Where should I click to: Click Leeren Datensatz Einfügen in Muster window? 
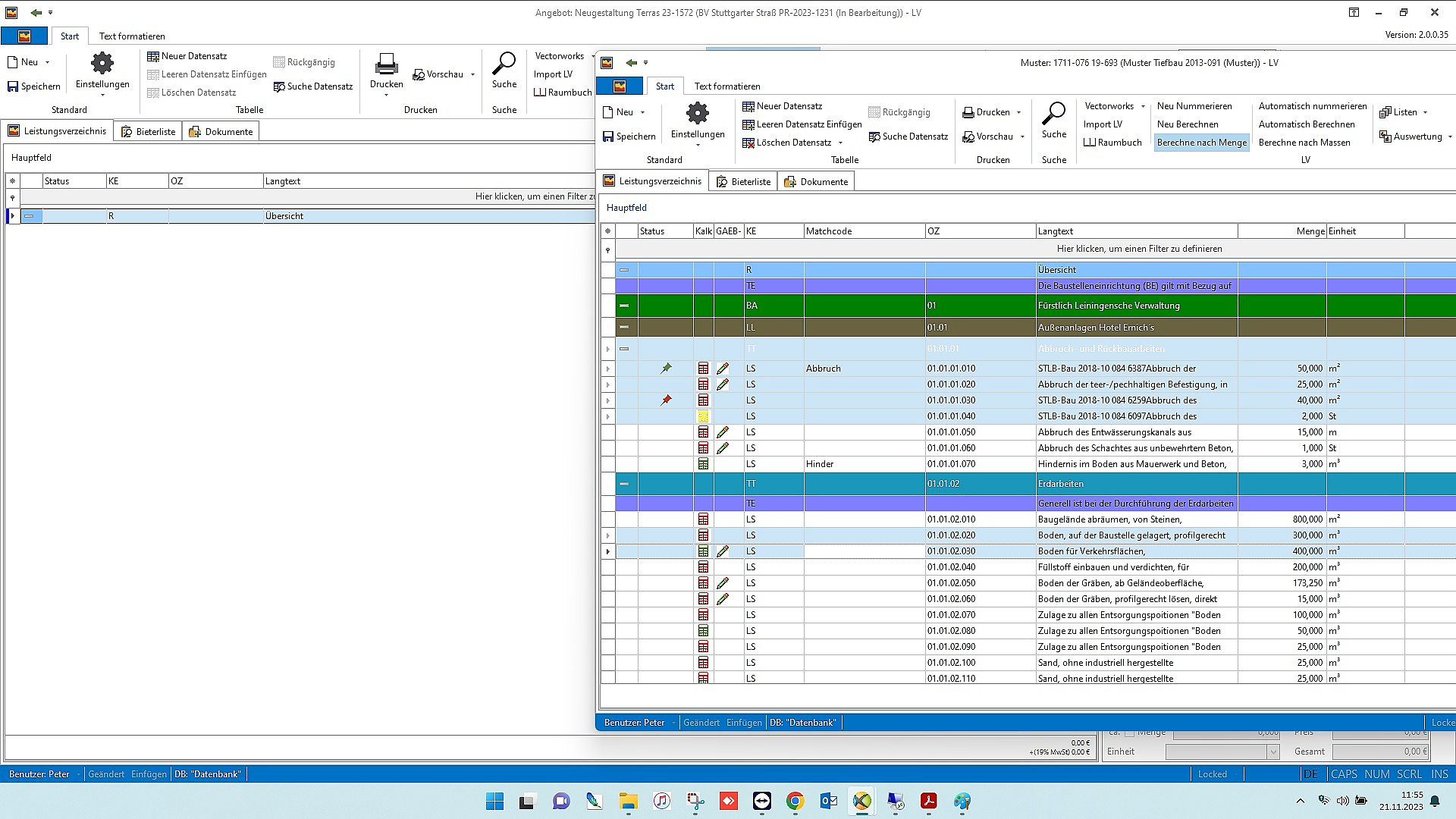pos(802,124)
